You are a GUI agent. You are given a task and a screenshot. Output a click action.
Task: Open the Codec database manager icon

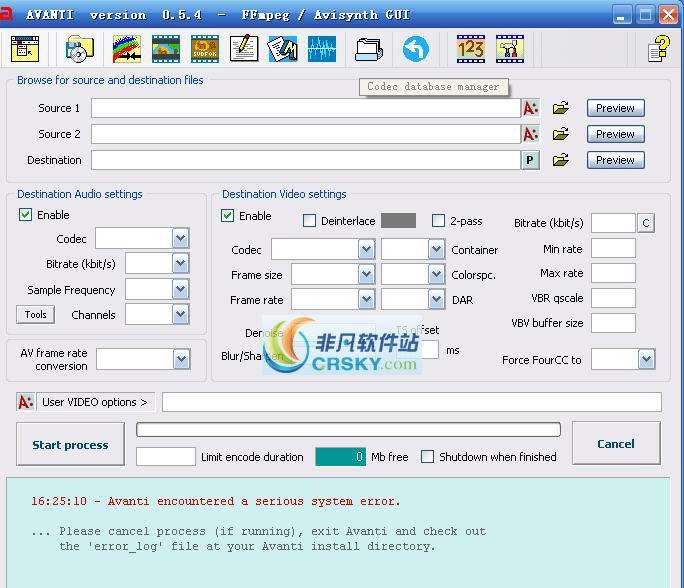[368, 49]
